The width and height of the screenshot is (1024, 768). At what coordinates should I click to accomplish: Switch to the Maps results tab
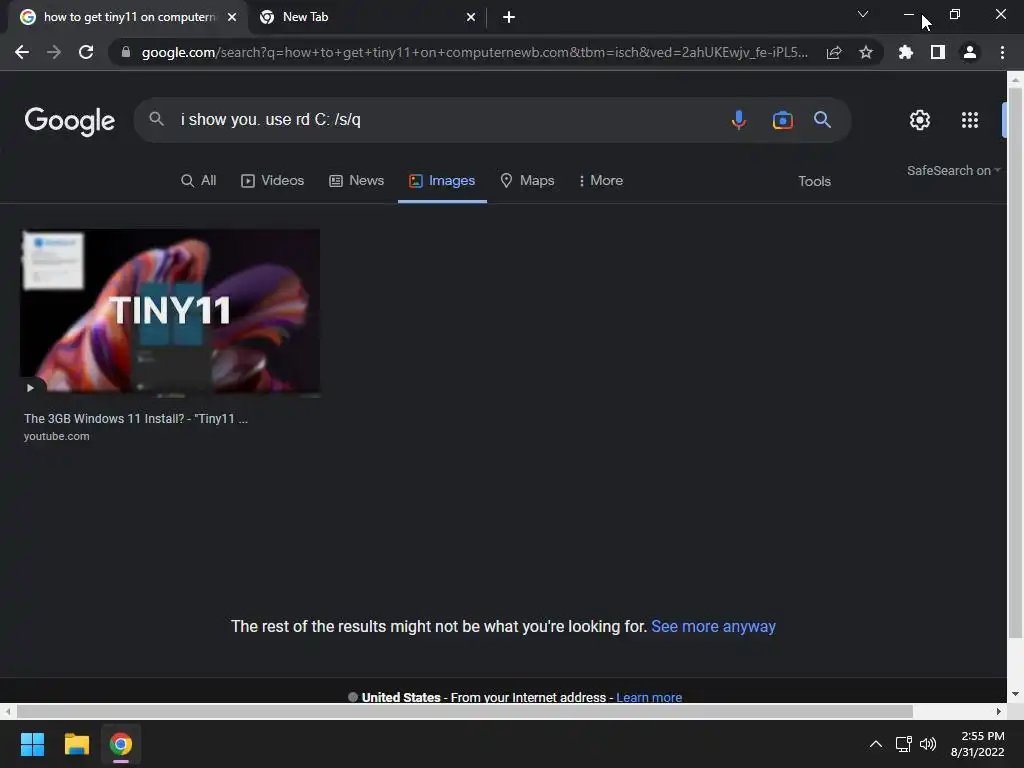[527, 180]
